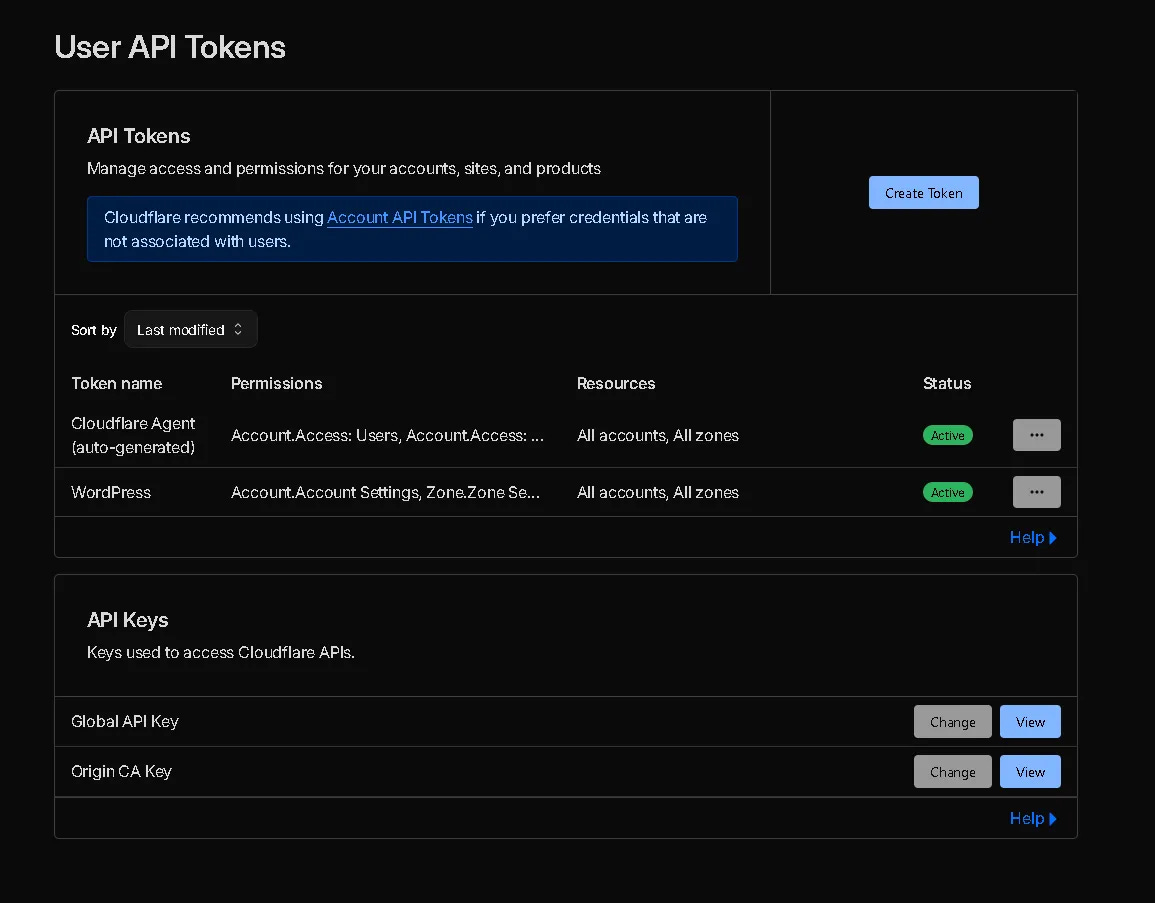Expand the Last modified sorting options
1155x903 pixels.
[x=190, y=329]
